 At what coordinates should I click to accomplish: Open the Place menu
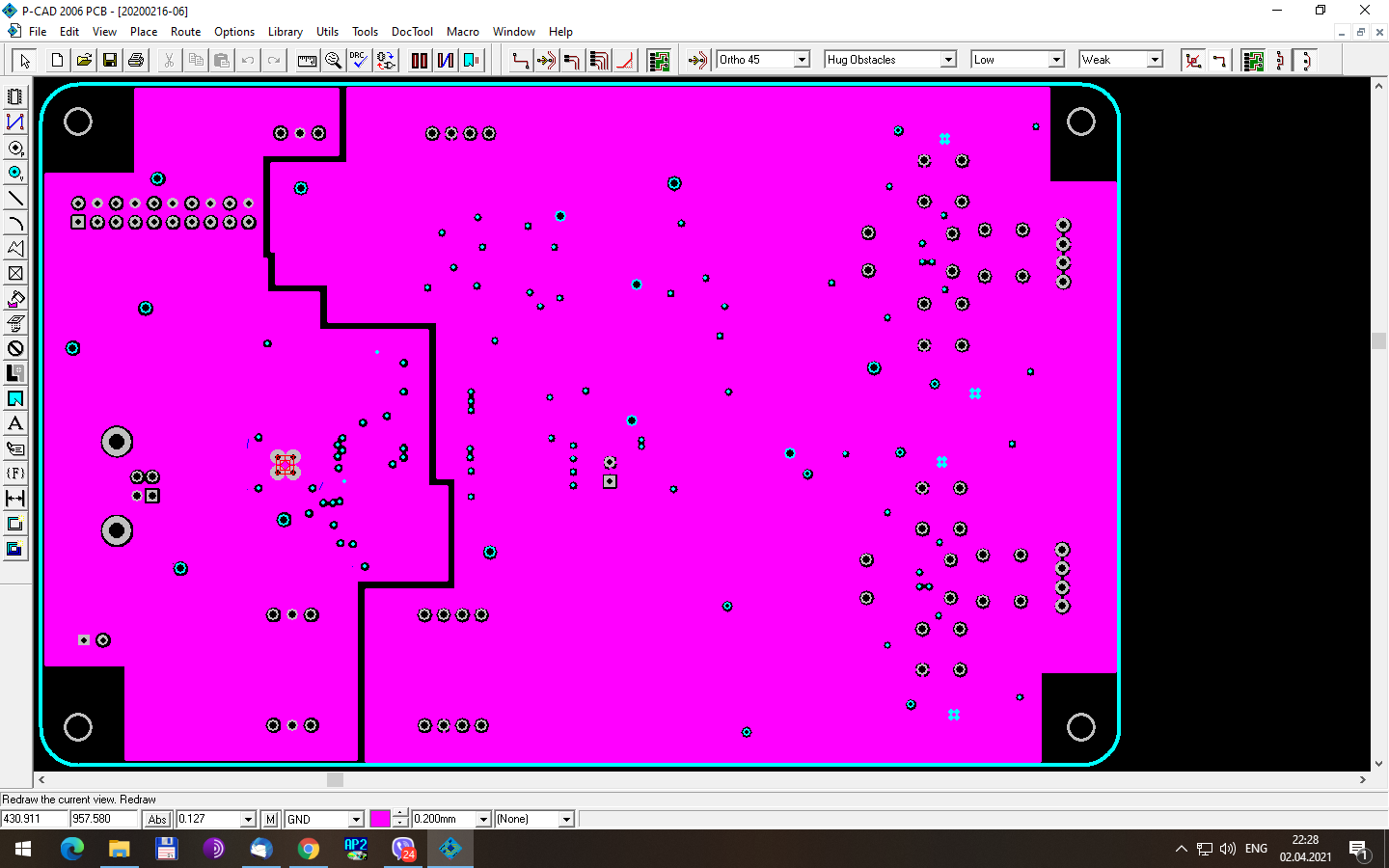(144, 32)
